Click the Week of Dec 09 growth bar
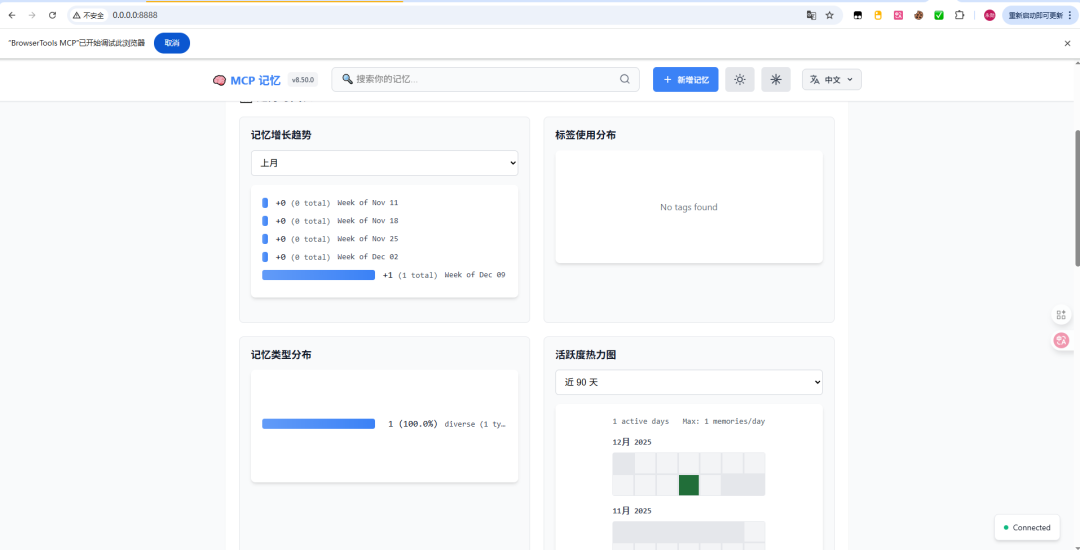 click(318, 275)
